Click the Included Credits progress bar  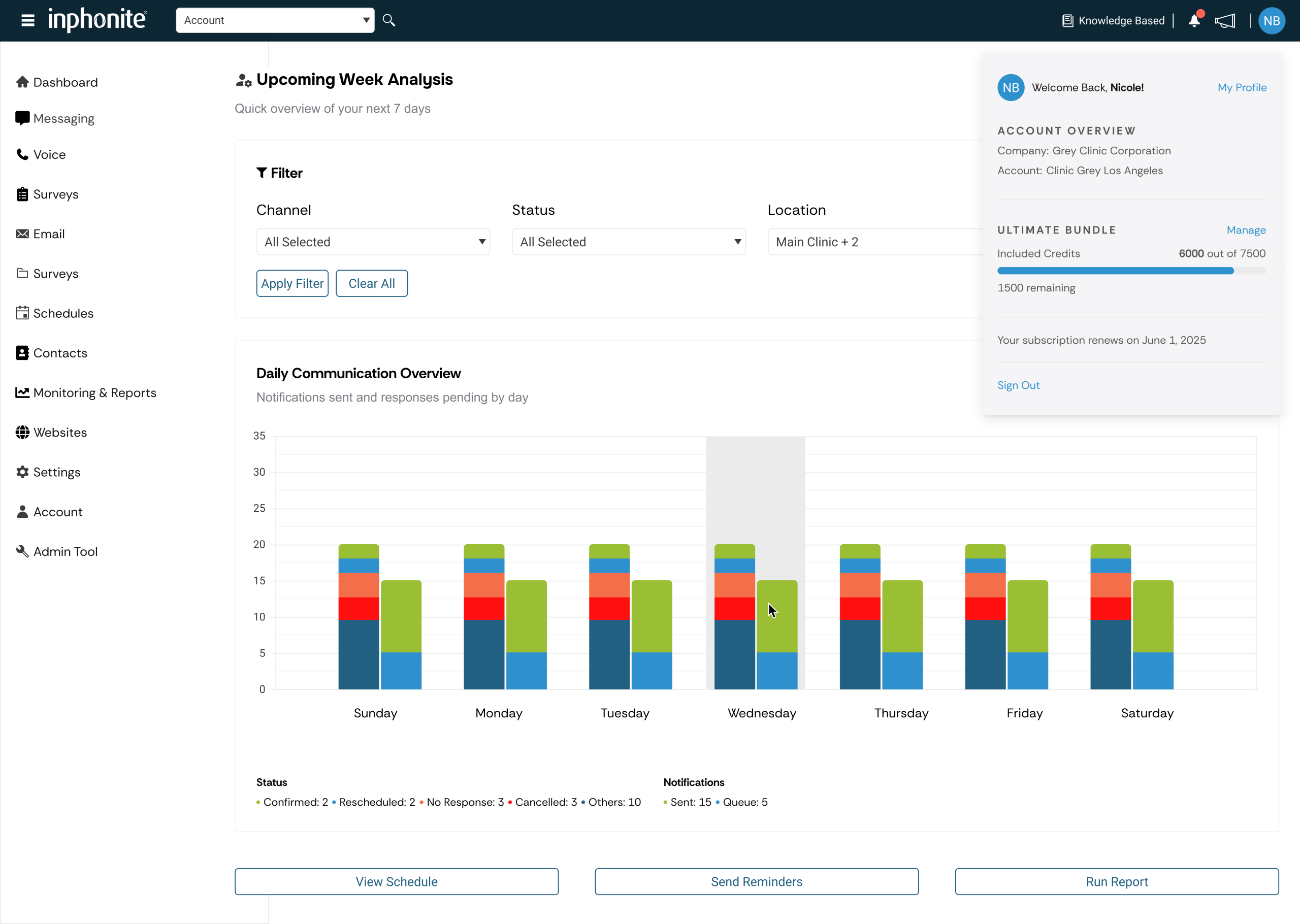pos(1131,271)
